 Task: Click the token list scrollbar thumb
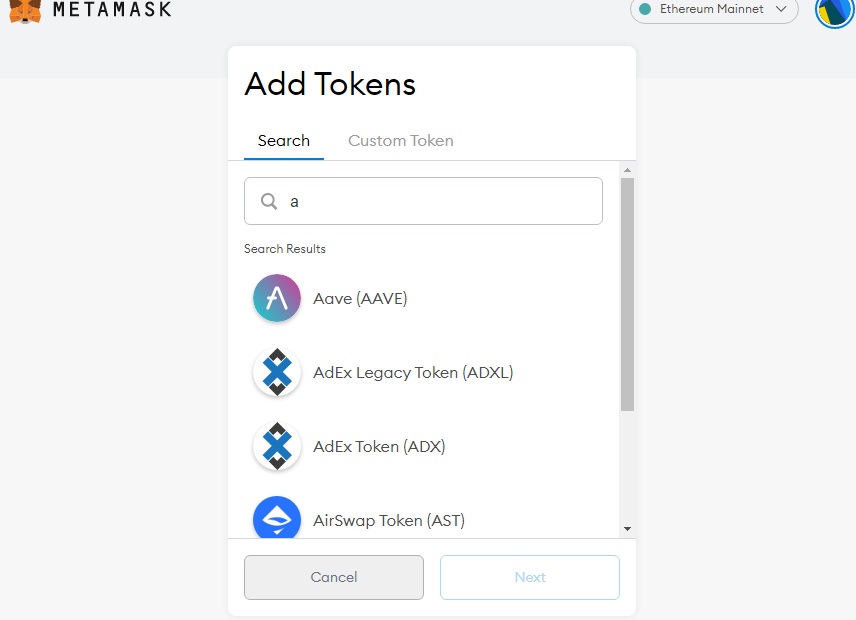(627, 294)
